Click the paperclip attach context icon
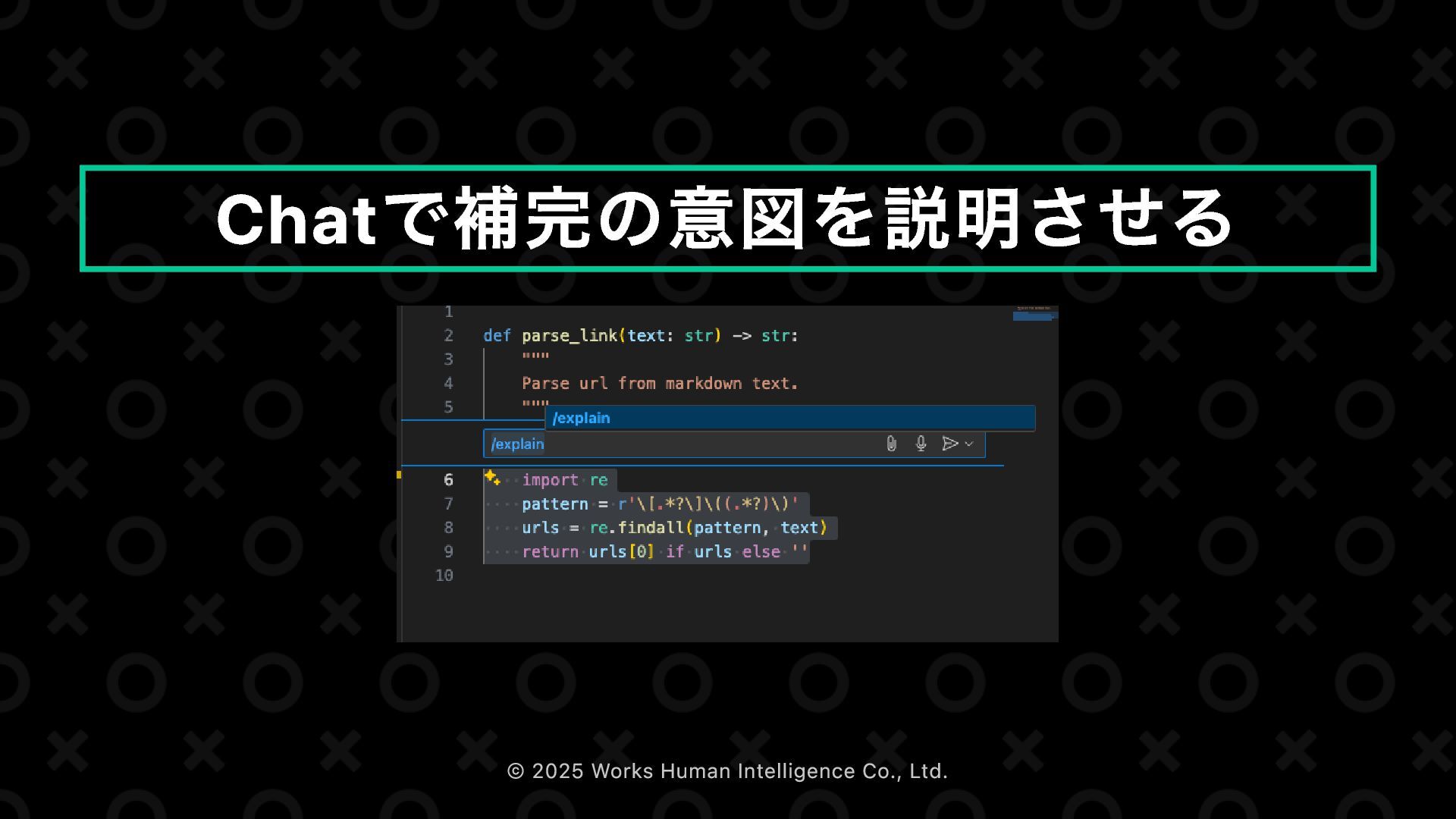The height and width of the screenshot is (819, 1456). (x=892, y=444)
